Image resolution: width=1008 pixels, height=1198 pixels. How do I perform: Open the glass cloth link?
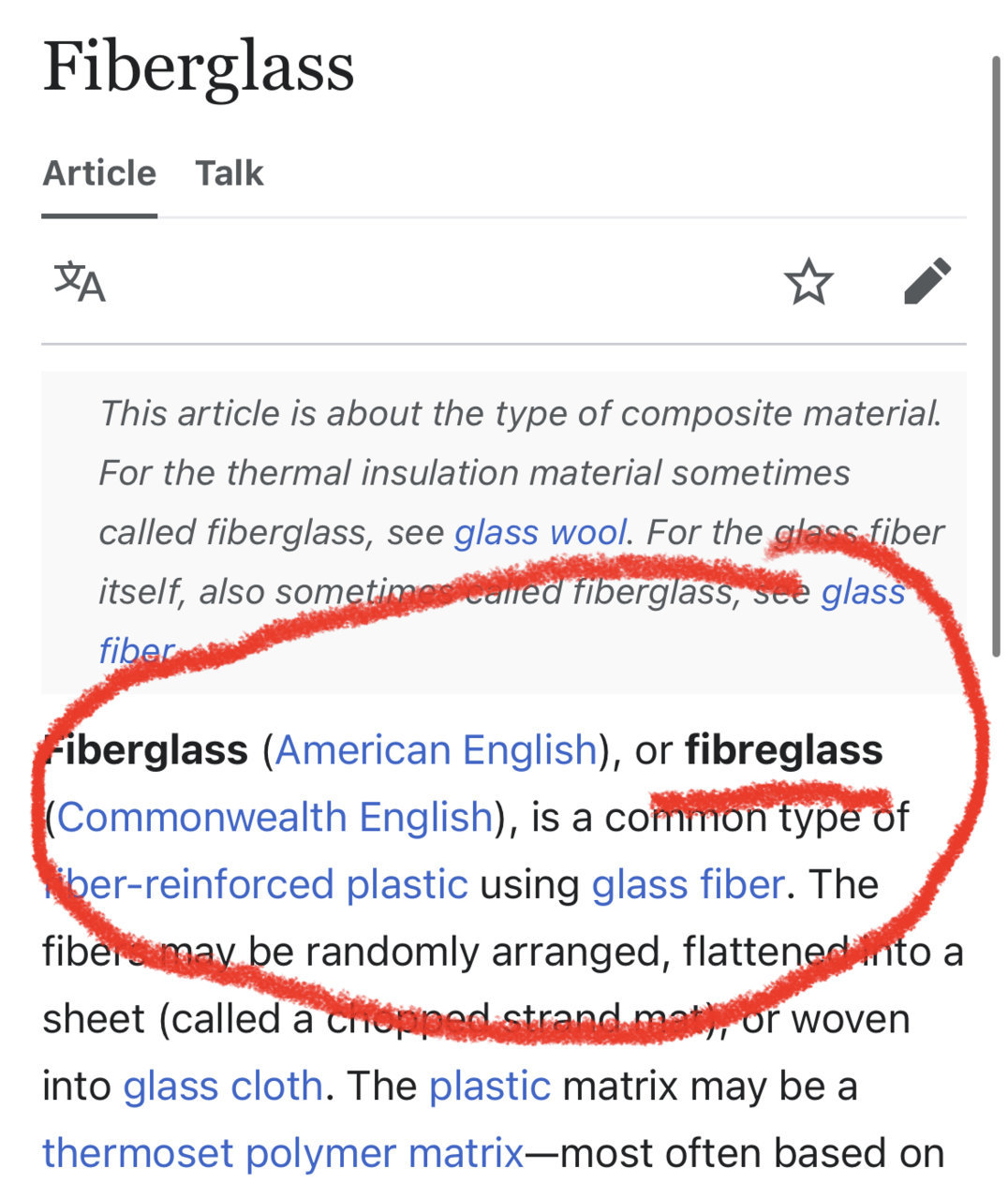coord(223,1086)
